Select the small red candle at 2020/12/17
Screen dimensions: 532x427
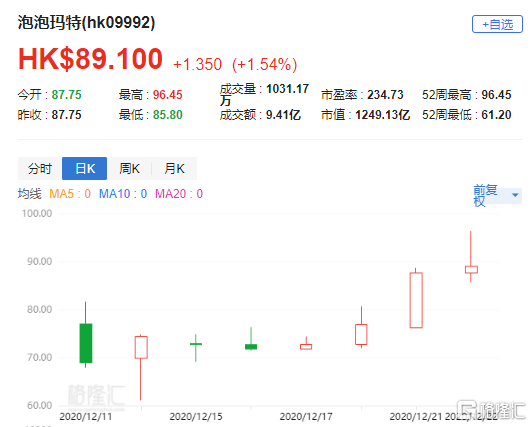click(x=306, y=346)
